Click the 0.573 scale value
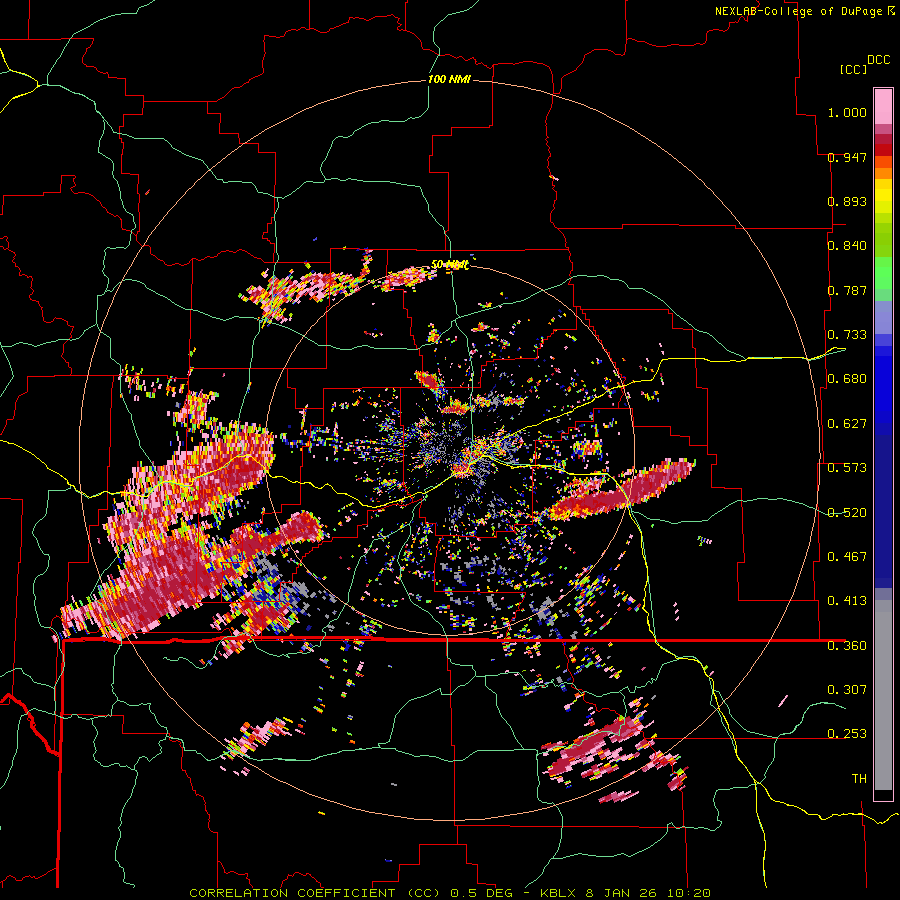Image resolution: width=900 pixels, height=900 pixels. click(x=847, y=468)
